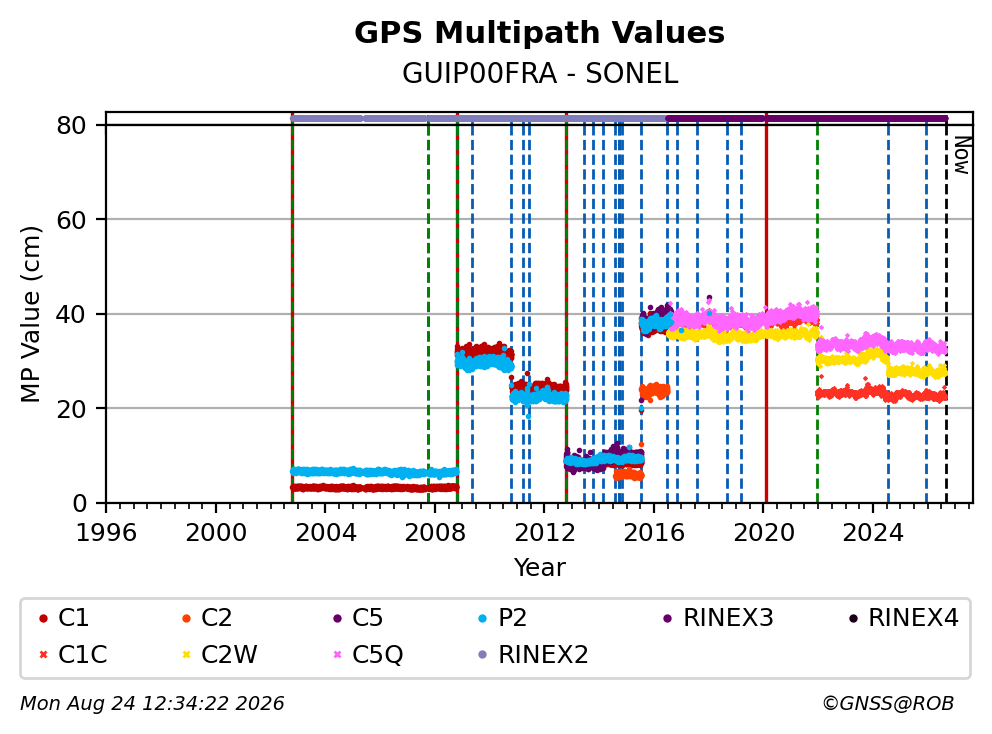The image size is (992, 734).
Task: Select the RINEX4 legend entry
Action: [x=903, y=618]
